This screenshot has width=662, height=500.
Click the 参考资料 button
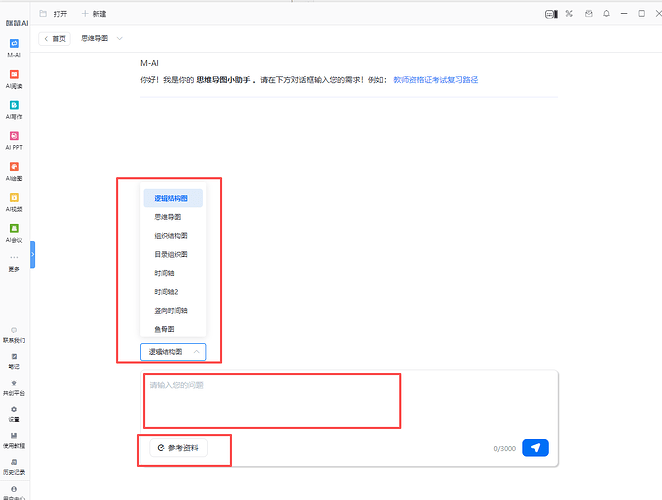[179, 448]
